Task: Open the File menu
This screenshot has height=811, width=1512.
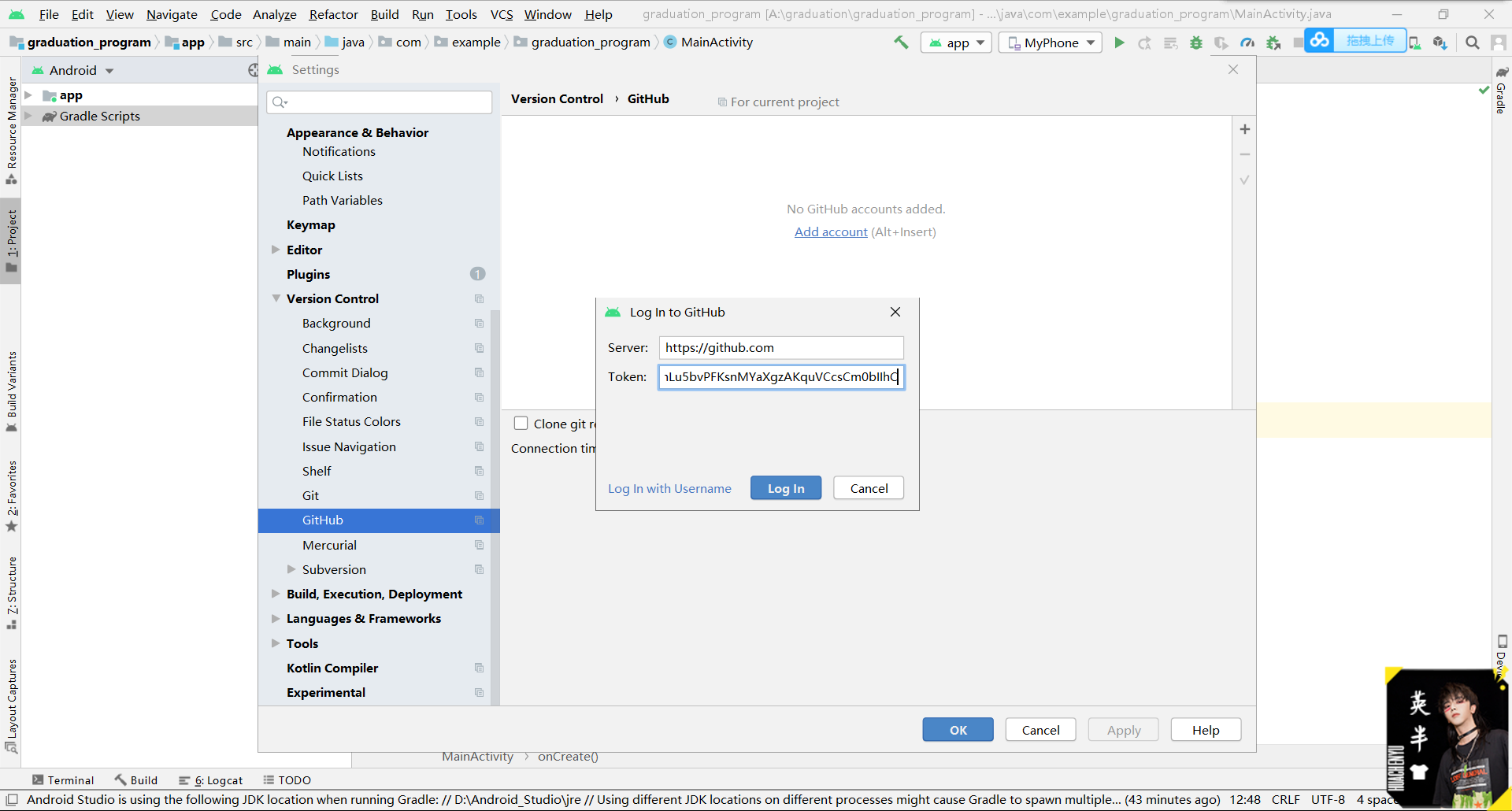Action: [49, 14]
